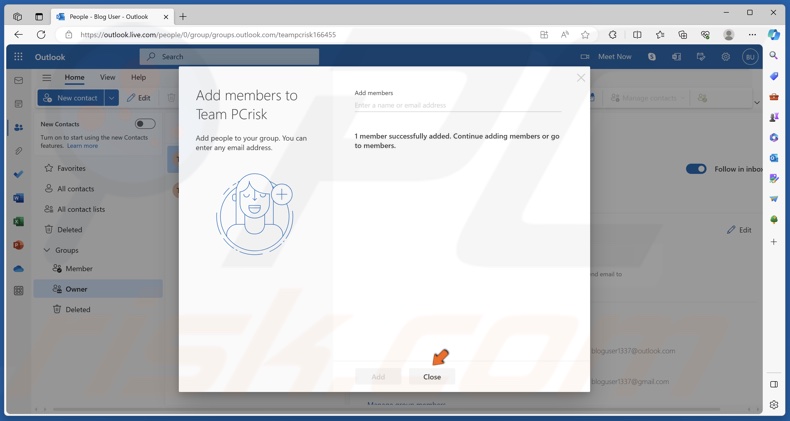Click the Add members input field
The image size is (790, 421).
tap(457, 105)
